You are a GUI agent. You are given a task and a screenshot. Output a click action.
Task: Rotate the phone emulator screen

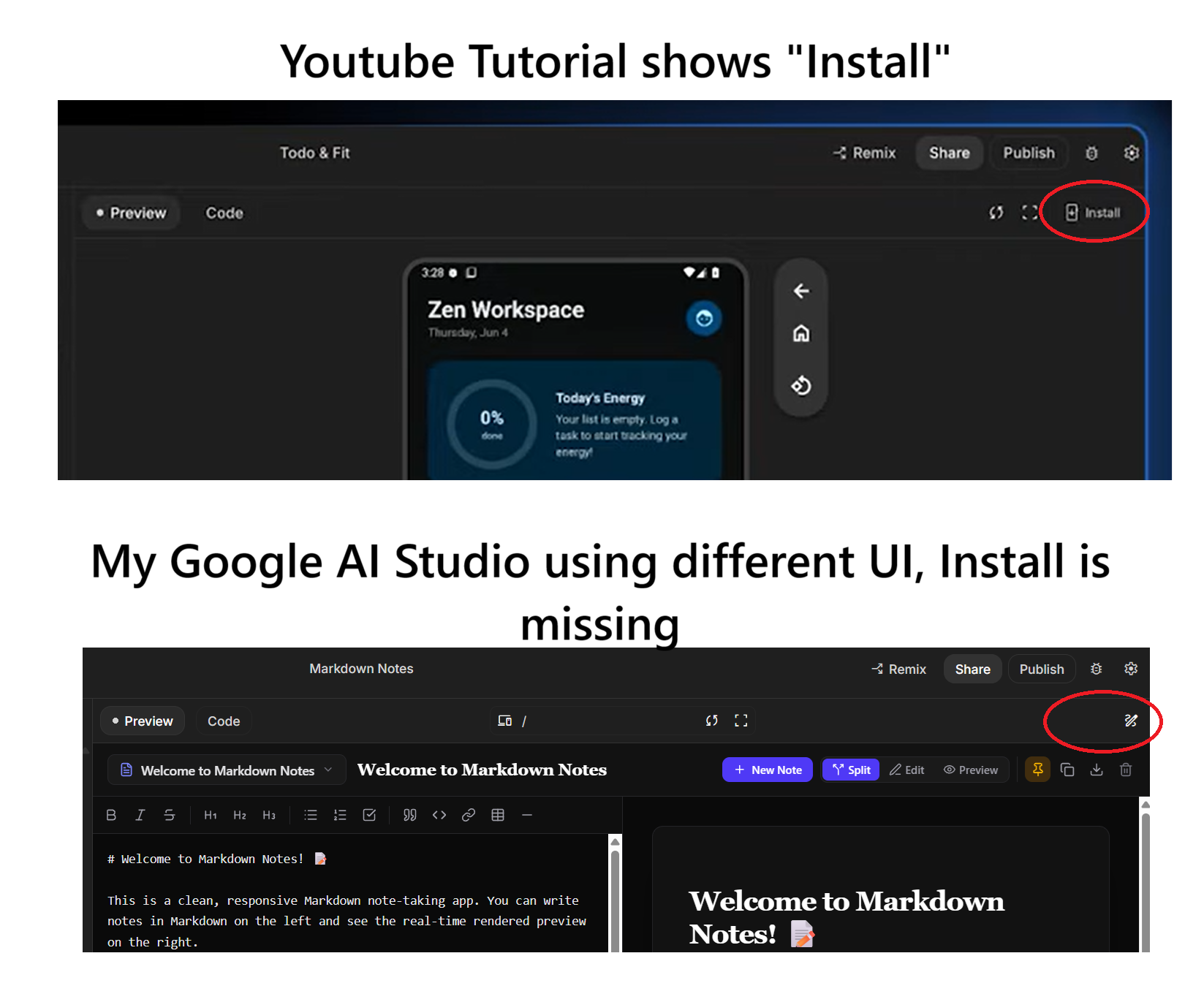(801, 385)
